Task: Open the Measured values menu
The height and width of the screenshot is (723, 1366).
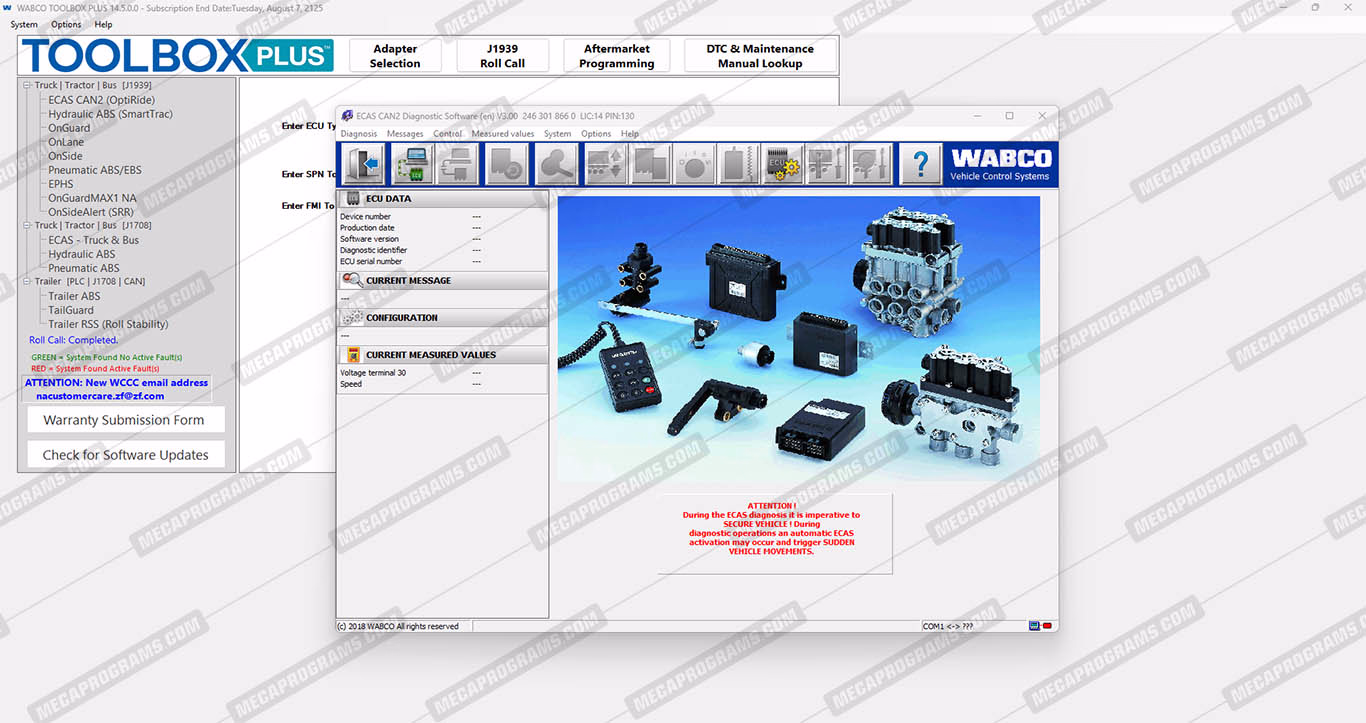Action: click(x=503, y=134)
